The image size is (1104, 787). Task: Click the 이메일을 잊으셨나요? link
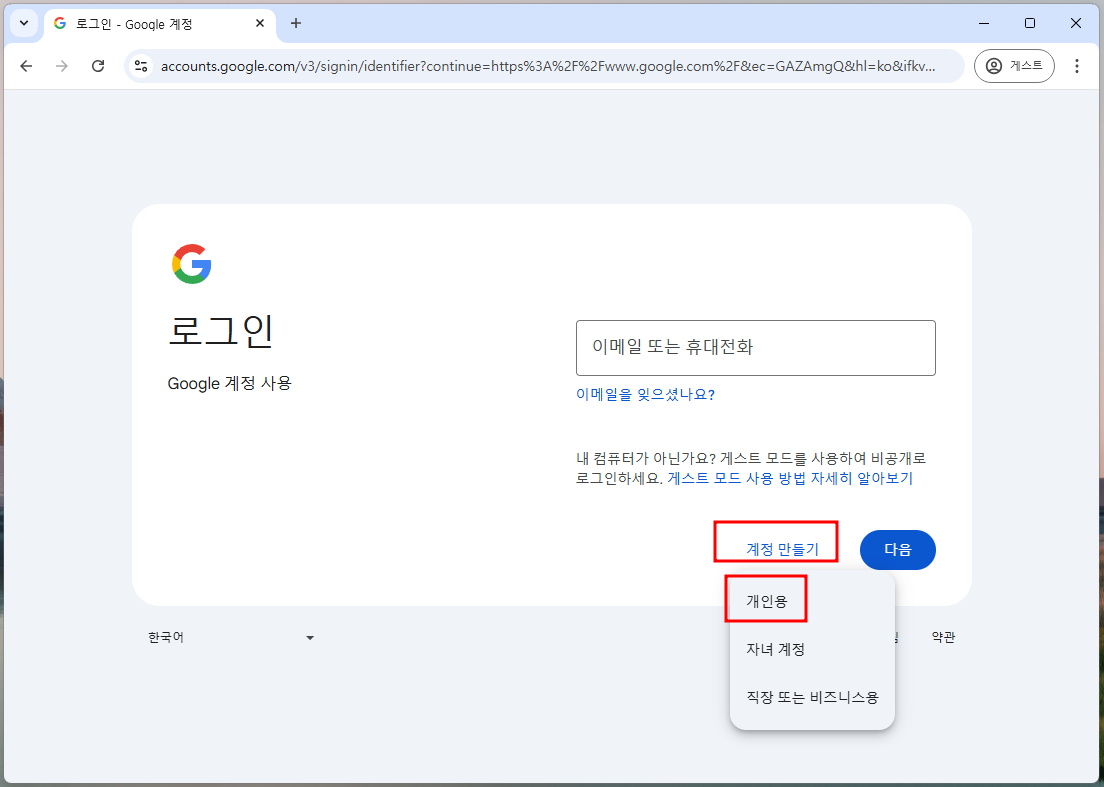645,395
